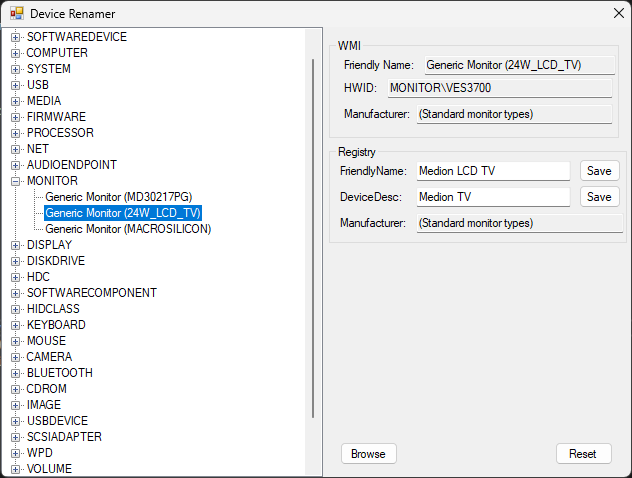
Task: Expand the USB tree node
Action: 15,85
